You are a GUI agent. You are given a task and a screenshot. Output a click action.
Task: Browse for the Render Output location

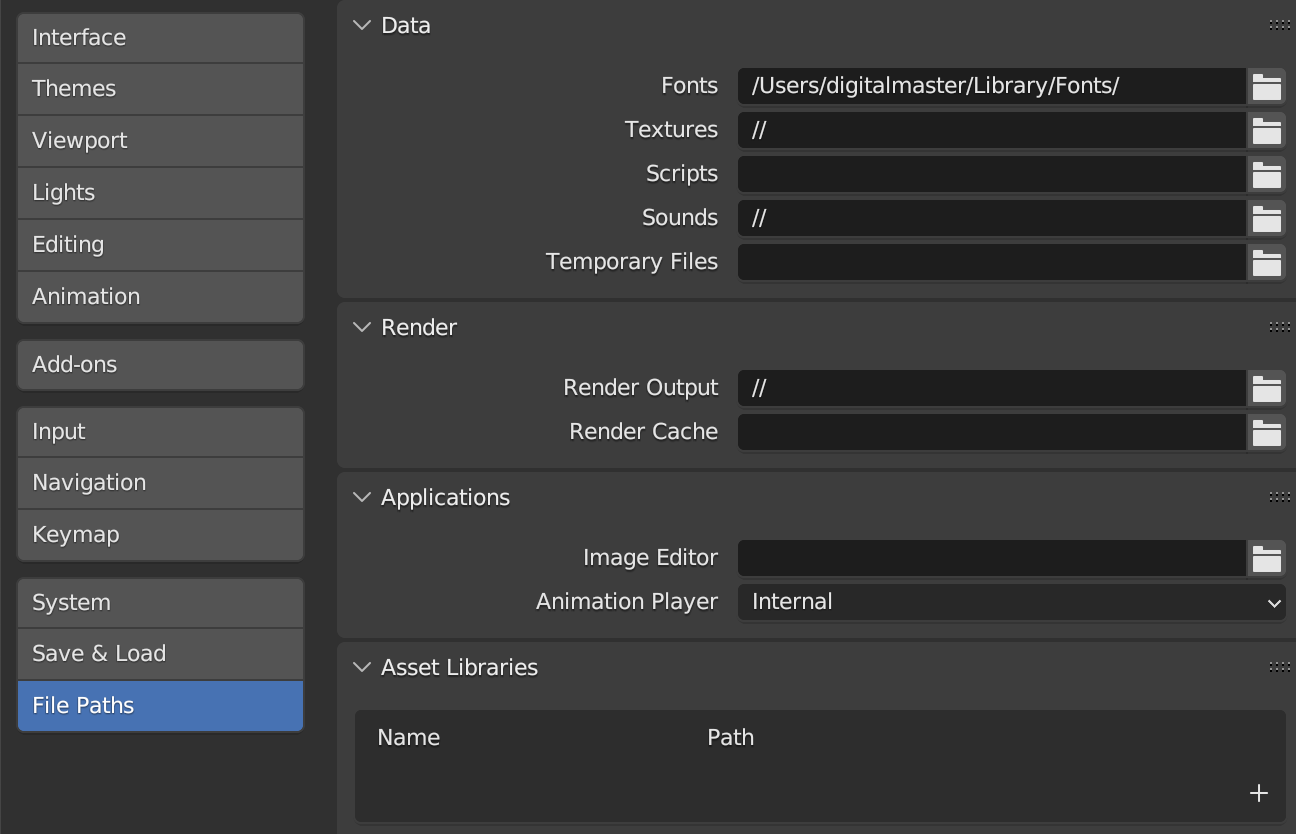pyautogui.click(x=1266, y=388)
